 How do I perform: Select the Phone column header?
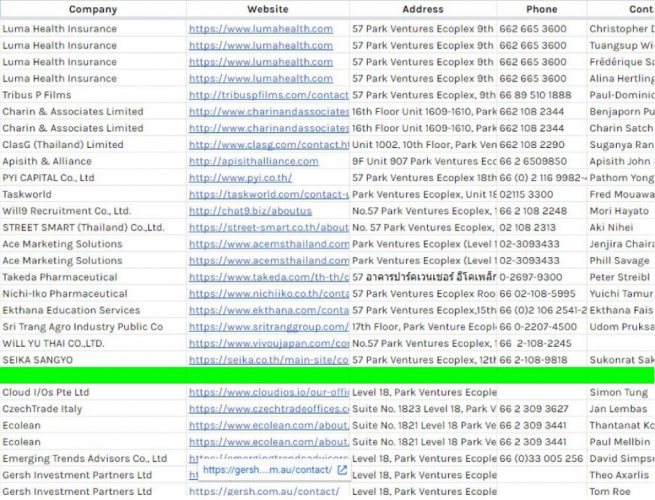click(x=541, y=9)
